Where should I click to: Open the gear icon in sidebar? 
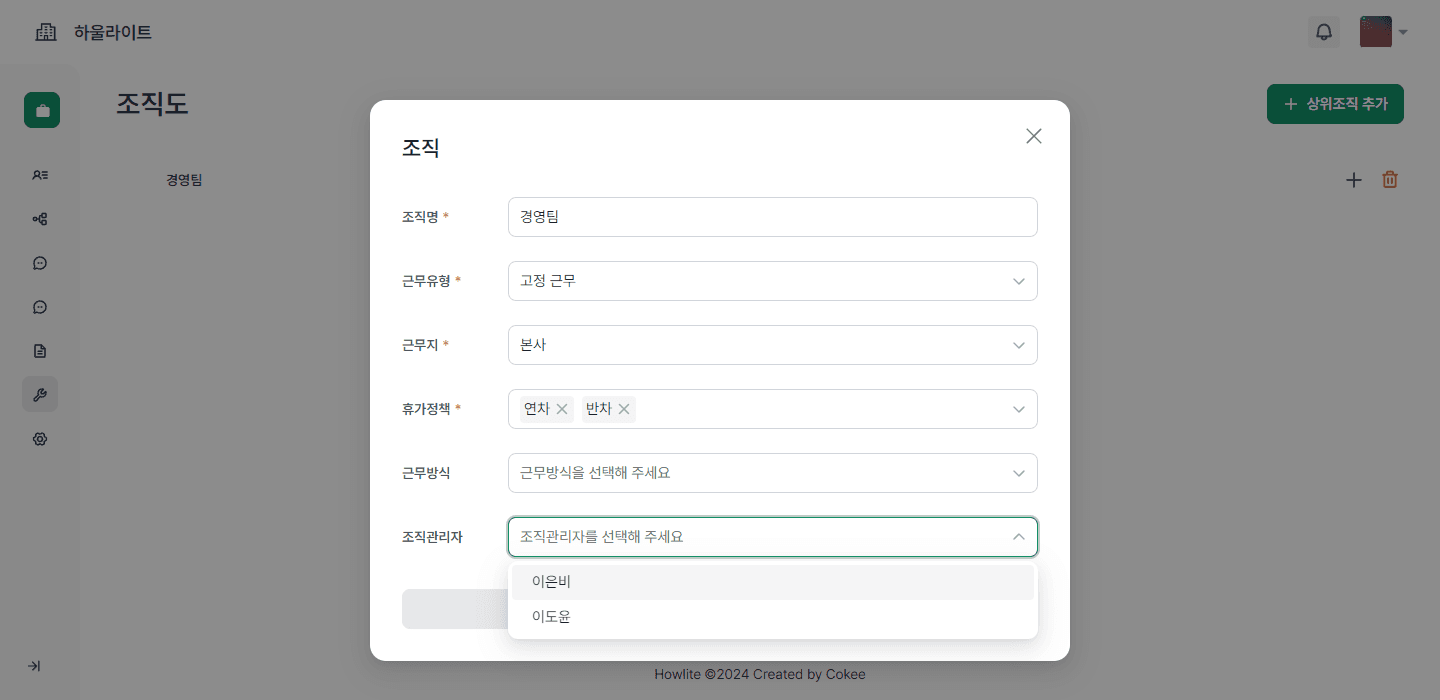40,439
